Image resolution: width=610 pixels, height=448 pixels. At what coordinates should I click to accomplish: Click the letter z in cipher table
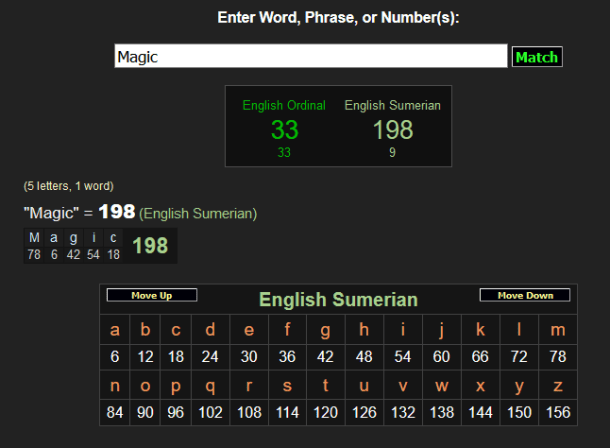[x=557, y=386]
